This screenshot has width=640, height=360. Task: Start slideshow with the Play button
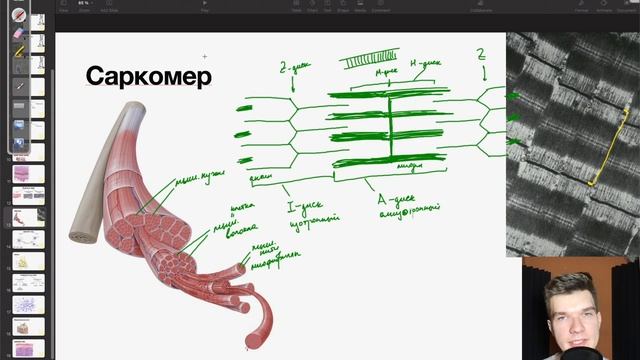point(205,6)
